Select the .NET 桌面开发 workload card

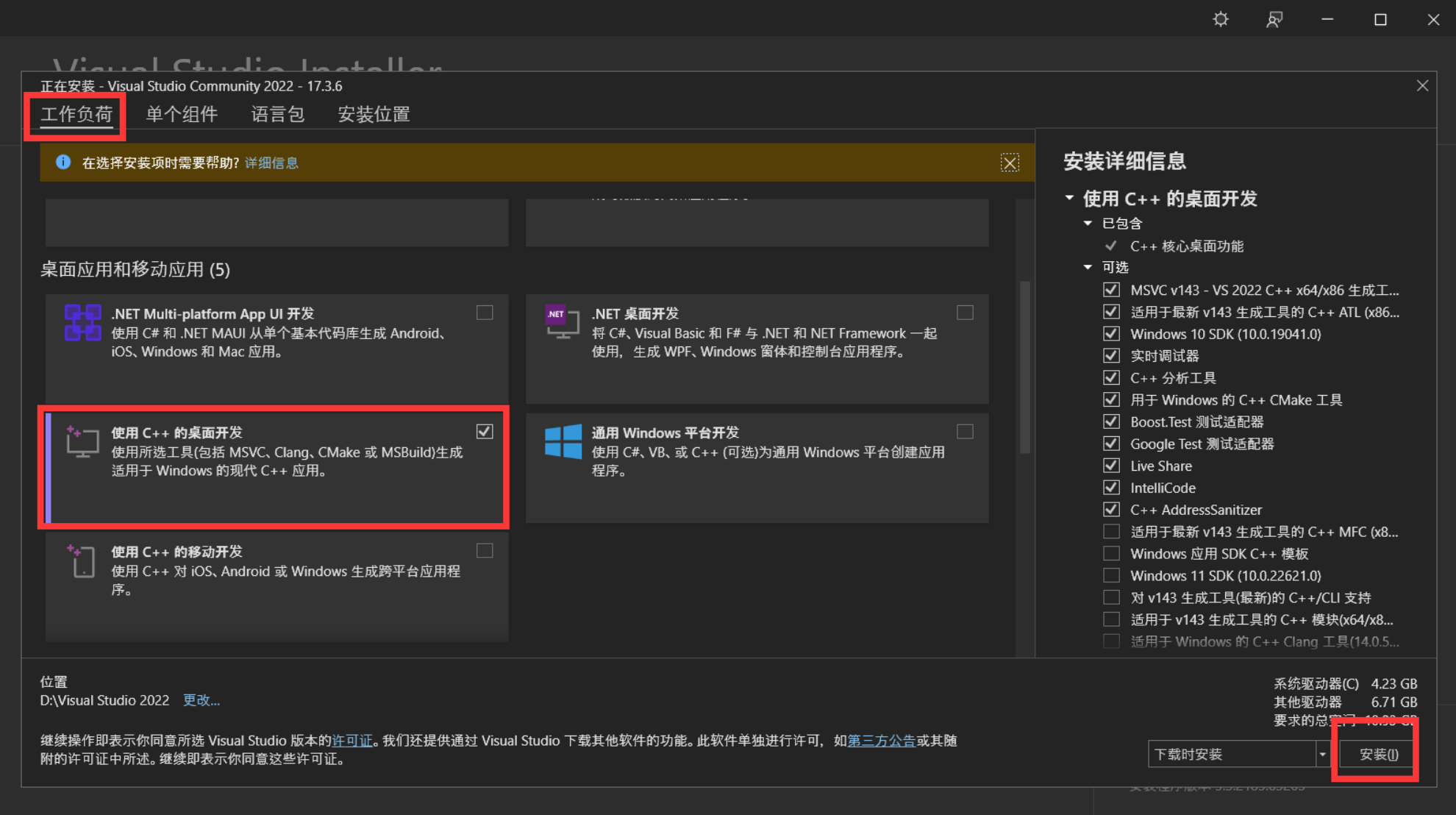757,349
